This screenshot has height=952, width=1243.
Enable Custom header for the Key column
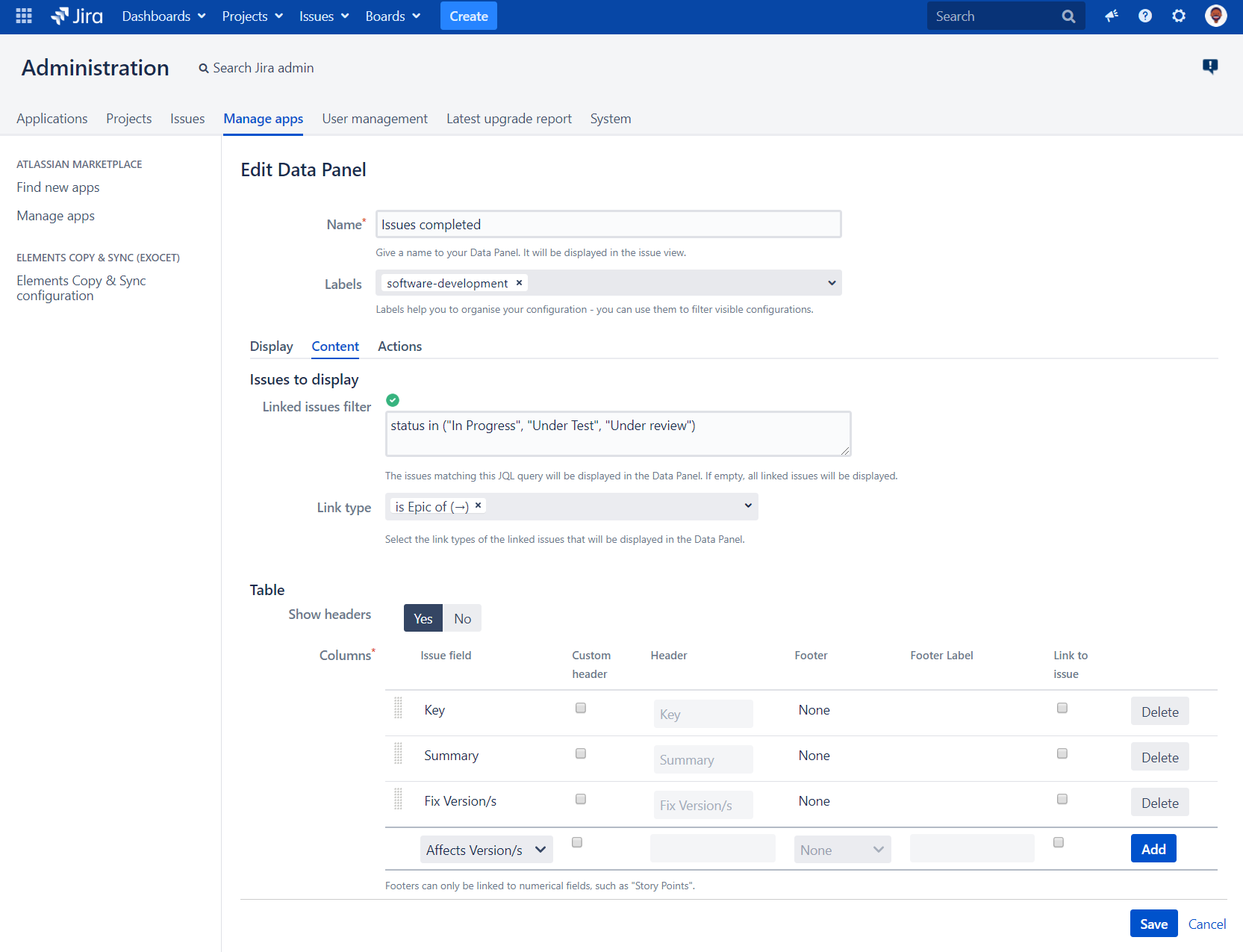click(580, 708)
